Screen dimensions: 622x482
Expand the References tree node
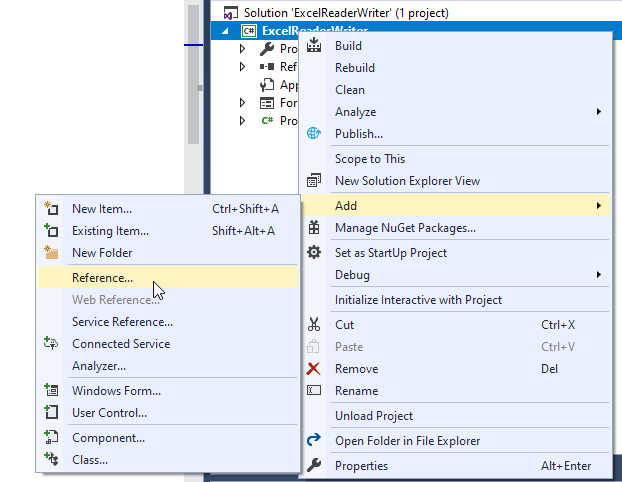coord(243,67)
